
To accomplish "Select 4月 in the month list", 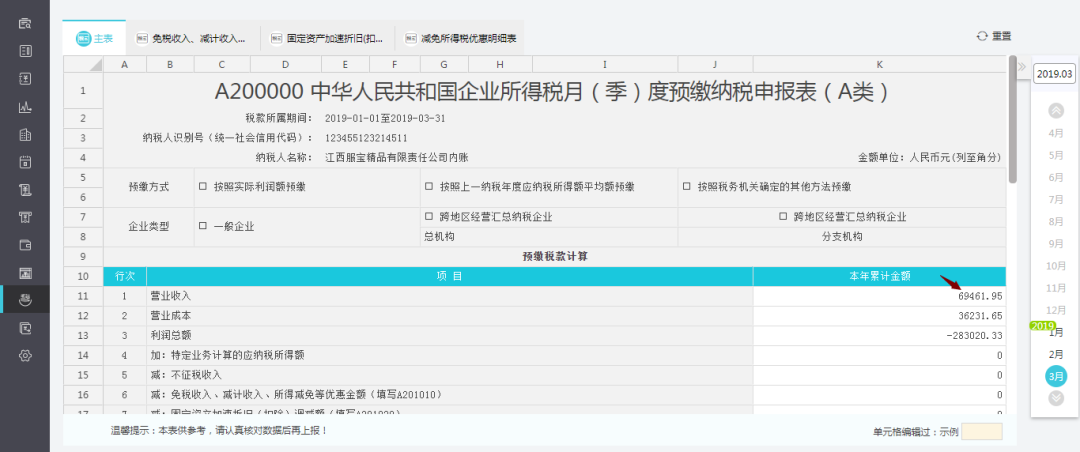I will click(1055, 133).
